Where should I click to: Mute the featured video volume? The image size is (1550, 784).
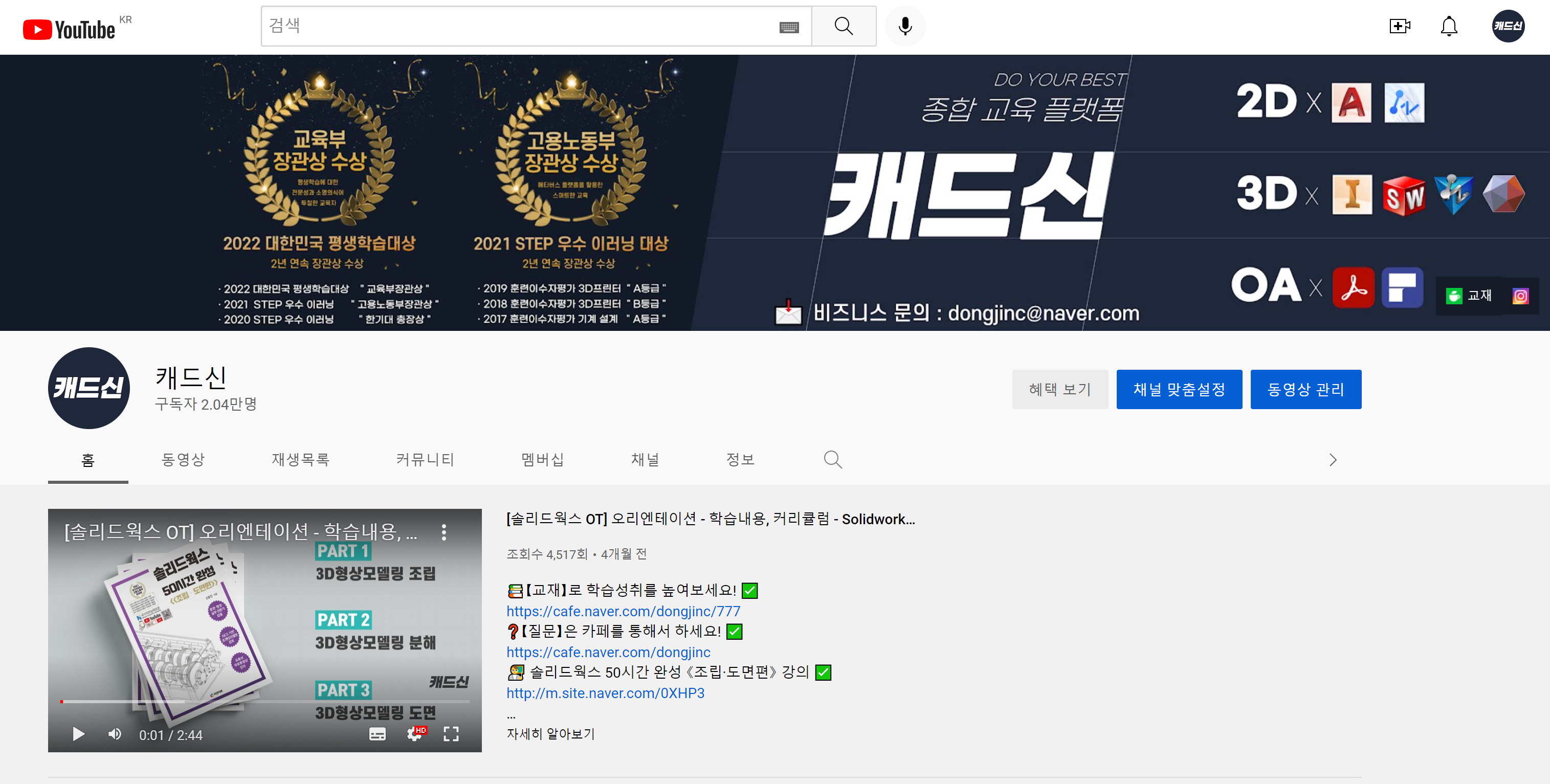pyautogui.click(x=114, y=734)
